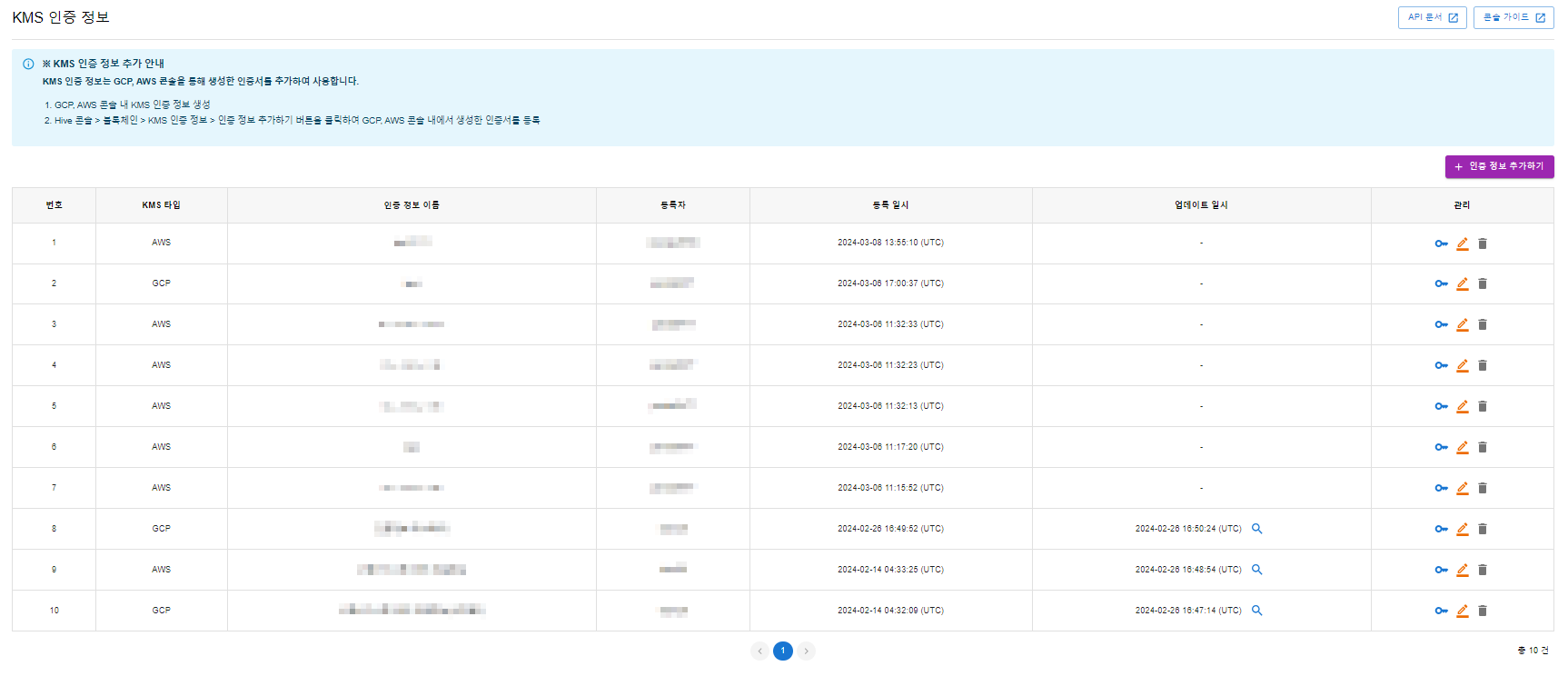Go to the previous page arrow
Screen dimensions: 1568x676
760,651
